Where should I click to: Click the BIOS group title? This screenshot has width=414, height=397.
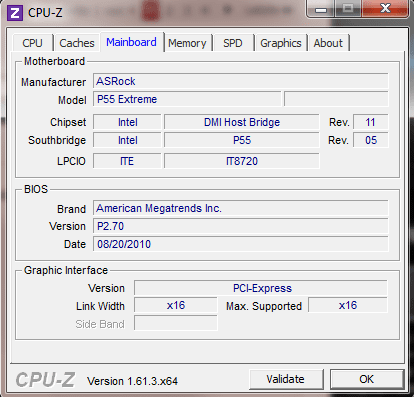click(x=36, y=189)
